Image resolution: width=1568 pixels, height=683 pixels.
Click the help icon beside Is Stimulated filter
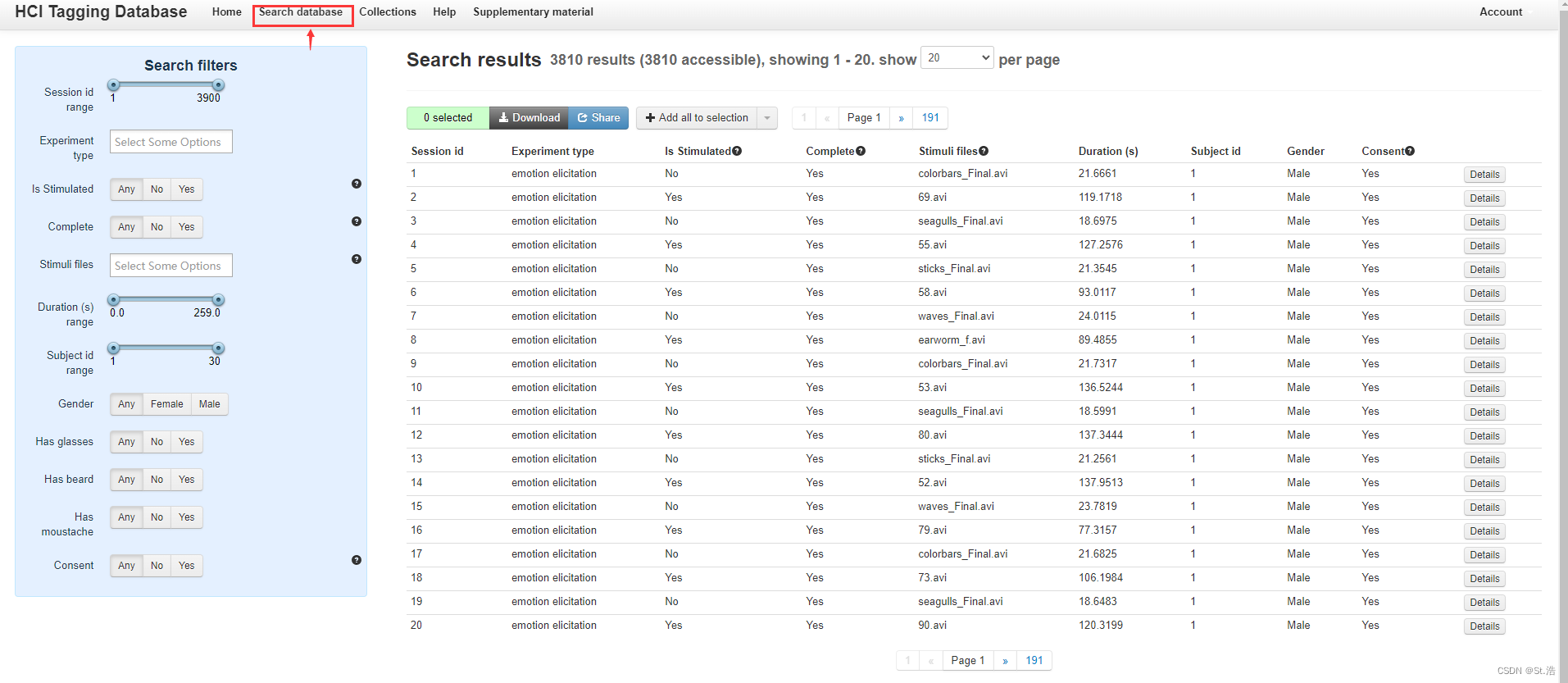(x=357, y=184)
